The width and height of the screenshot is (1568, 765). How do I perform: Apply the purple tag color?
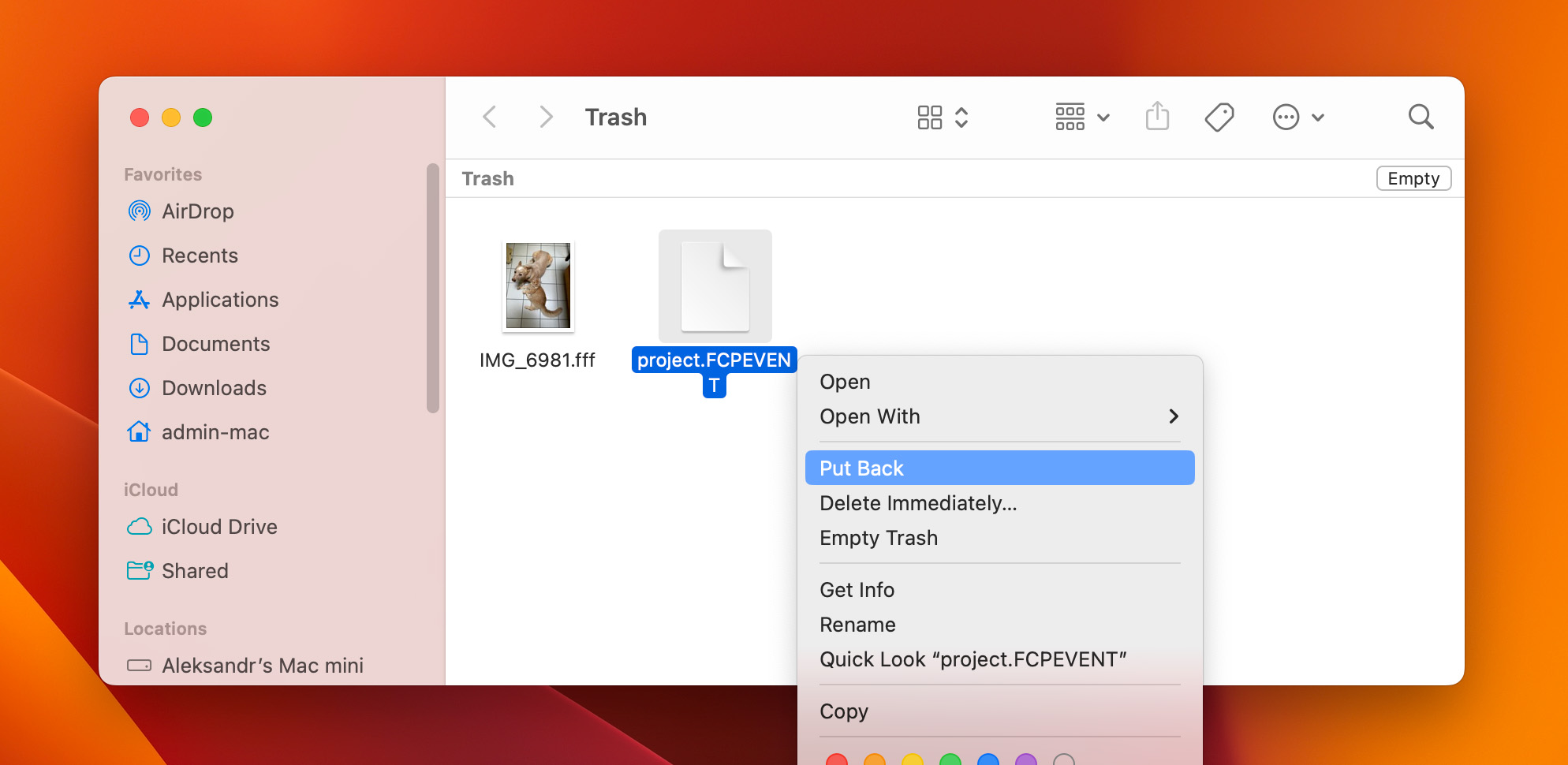point(1026,760)
